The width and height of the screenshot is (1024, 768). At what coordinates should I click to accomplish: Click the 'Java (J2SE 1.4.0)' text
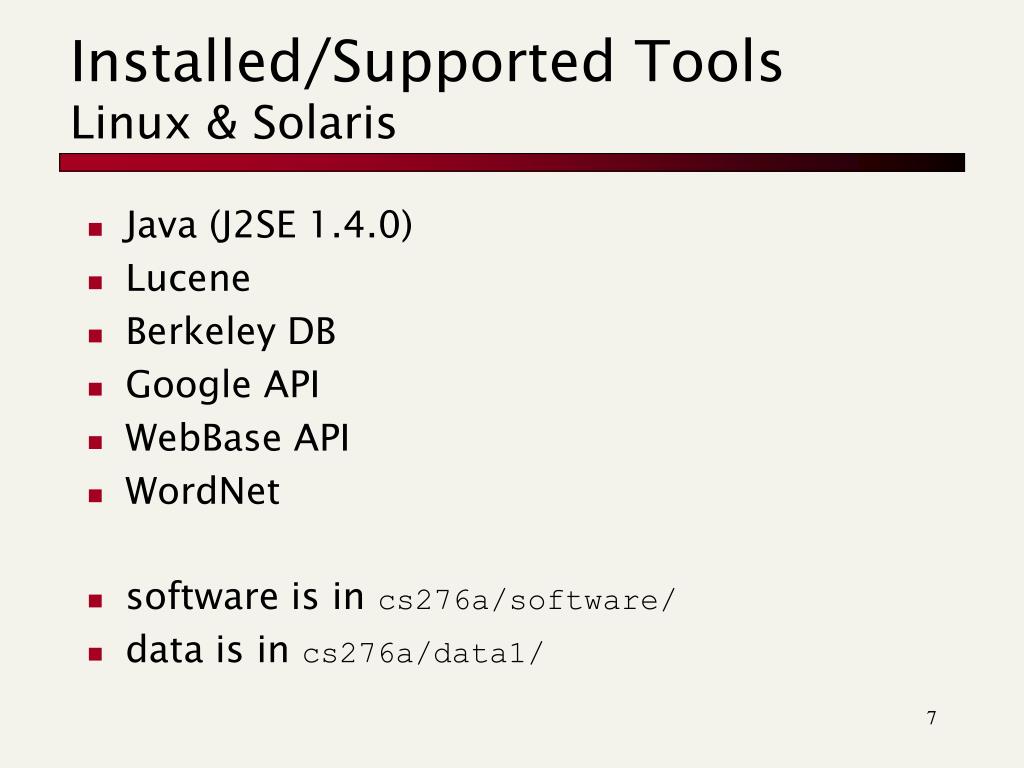(268, 226)
